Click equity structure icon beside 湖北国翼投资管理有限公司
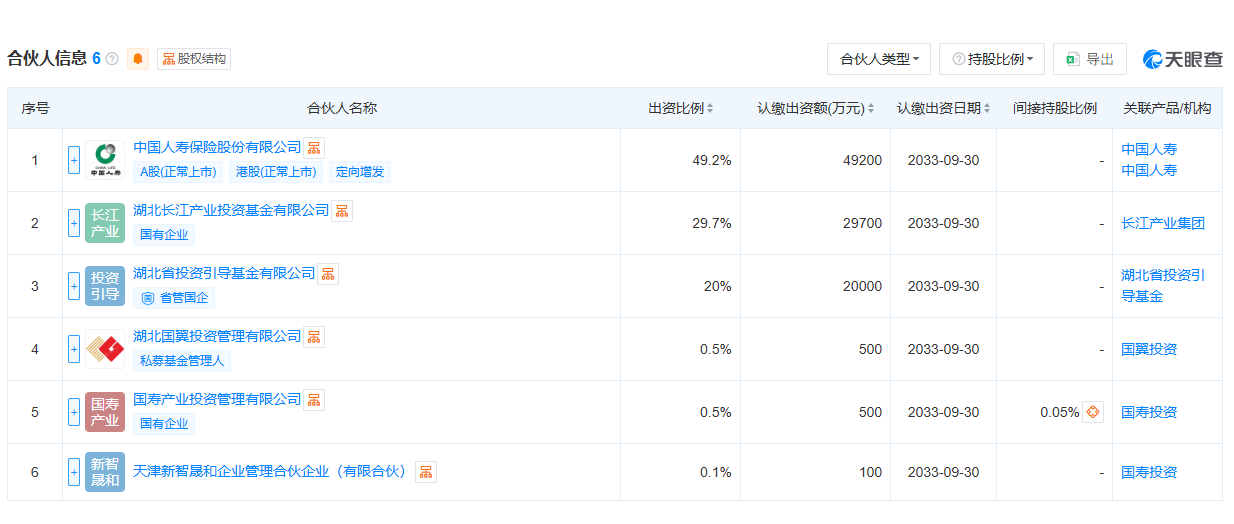The width and height of the screenshot is (1234, 524). pos(314,337)
